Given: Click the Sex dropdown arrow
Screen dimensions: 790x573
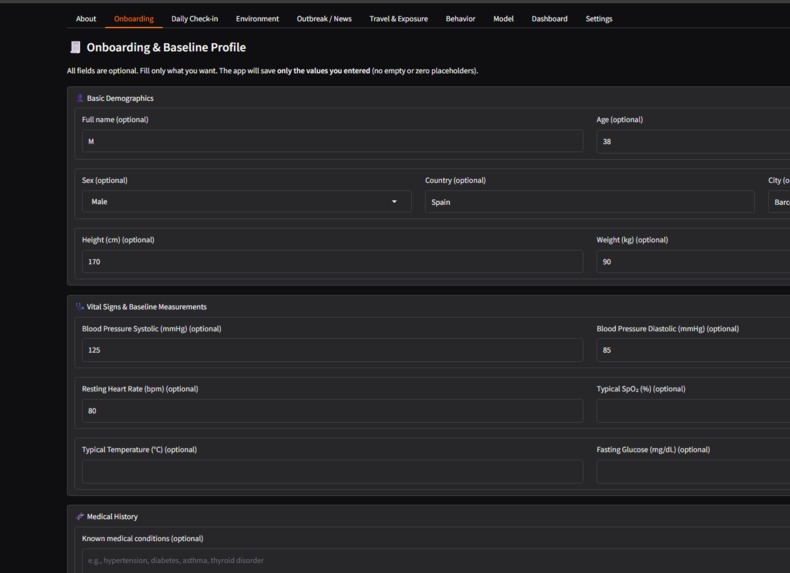Looking at the screenshot, I should 394,202.
